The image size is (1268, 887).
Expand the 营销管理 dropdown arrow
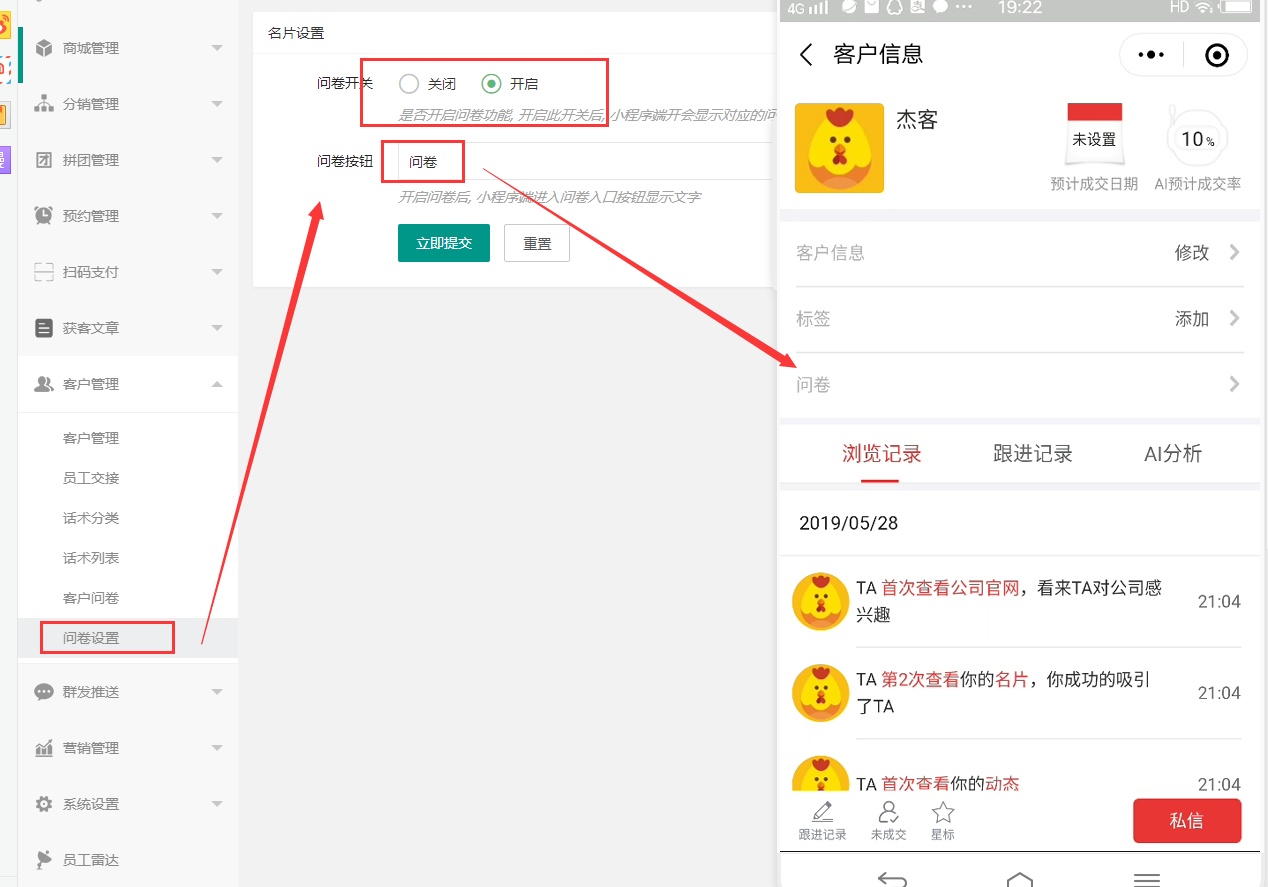tap(217, 748)
